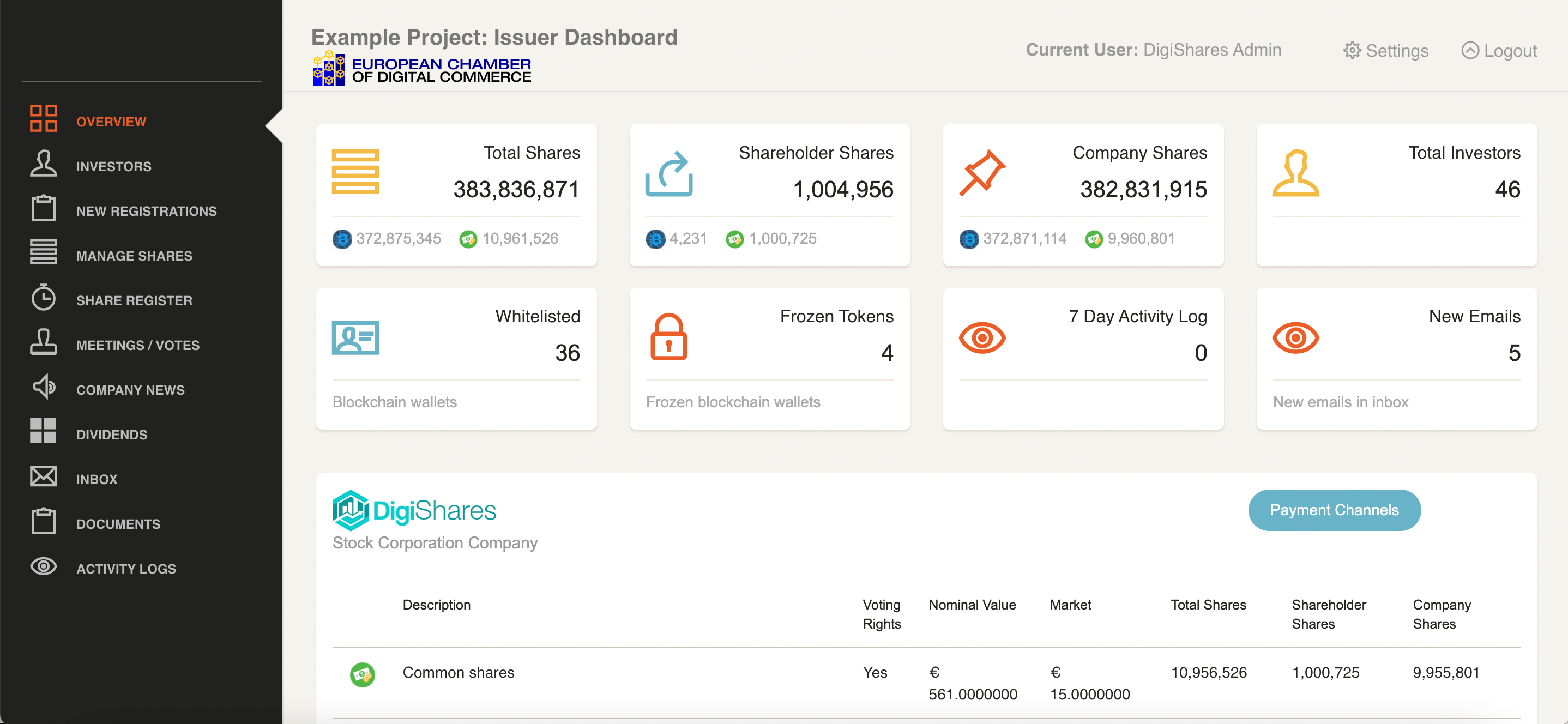Click the table cell showing 10,956,526
The width and height of the screenshot is (1568, 724).
(x=1209, y=672)
